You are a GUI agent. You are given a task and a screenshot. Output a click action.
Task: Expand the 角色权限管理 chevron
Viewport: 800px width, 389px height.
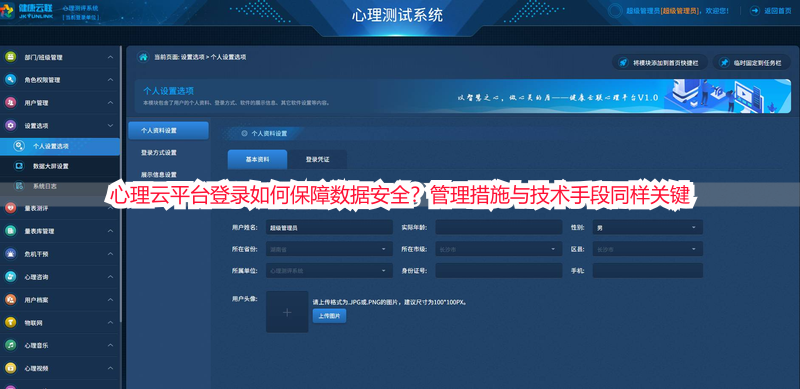[x=110, y=80]
